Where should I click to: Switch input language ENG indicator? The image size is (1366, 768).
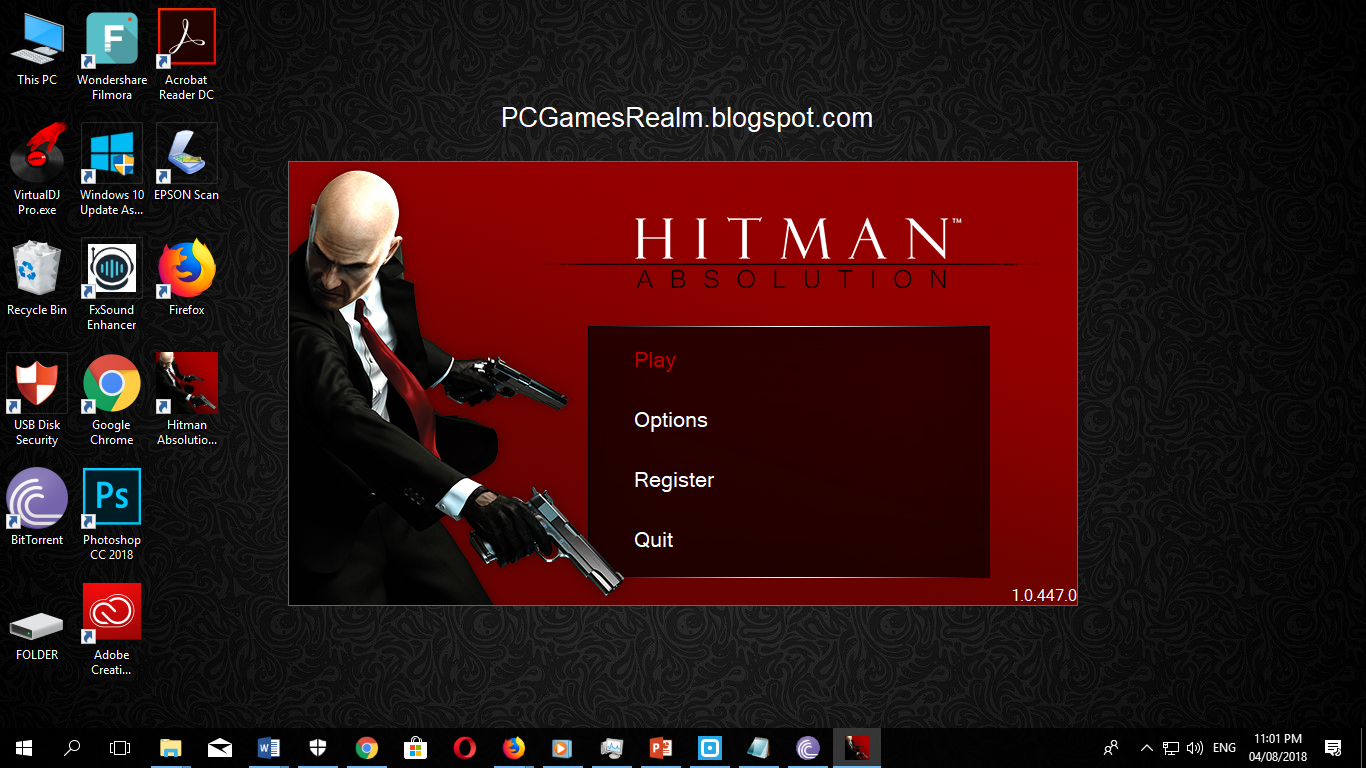click(1224, 747)
